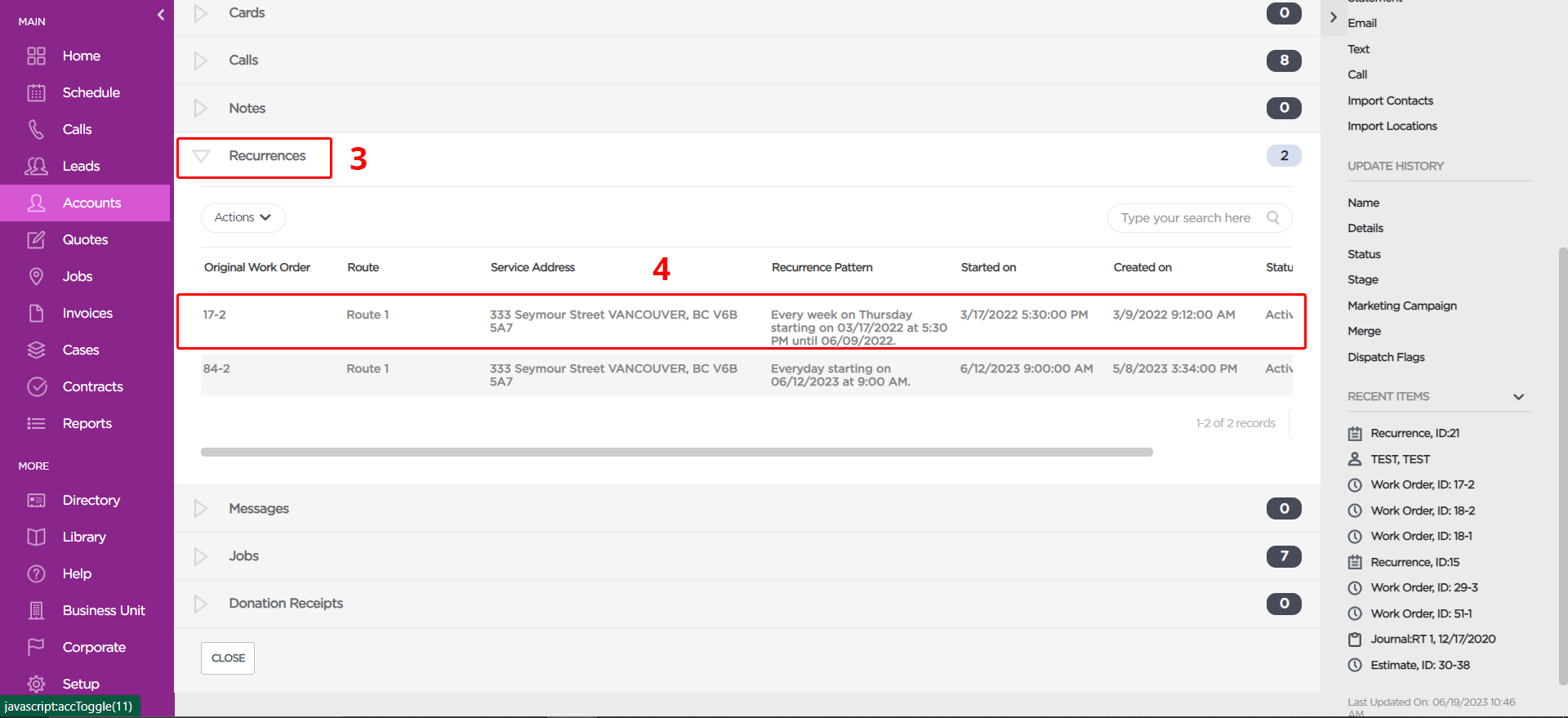Screen dimensions: 1568x718
Task: Select the Quotes edit icon
Action: [x=36, y=239]
